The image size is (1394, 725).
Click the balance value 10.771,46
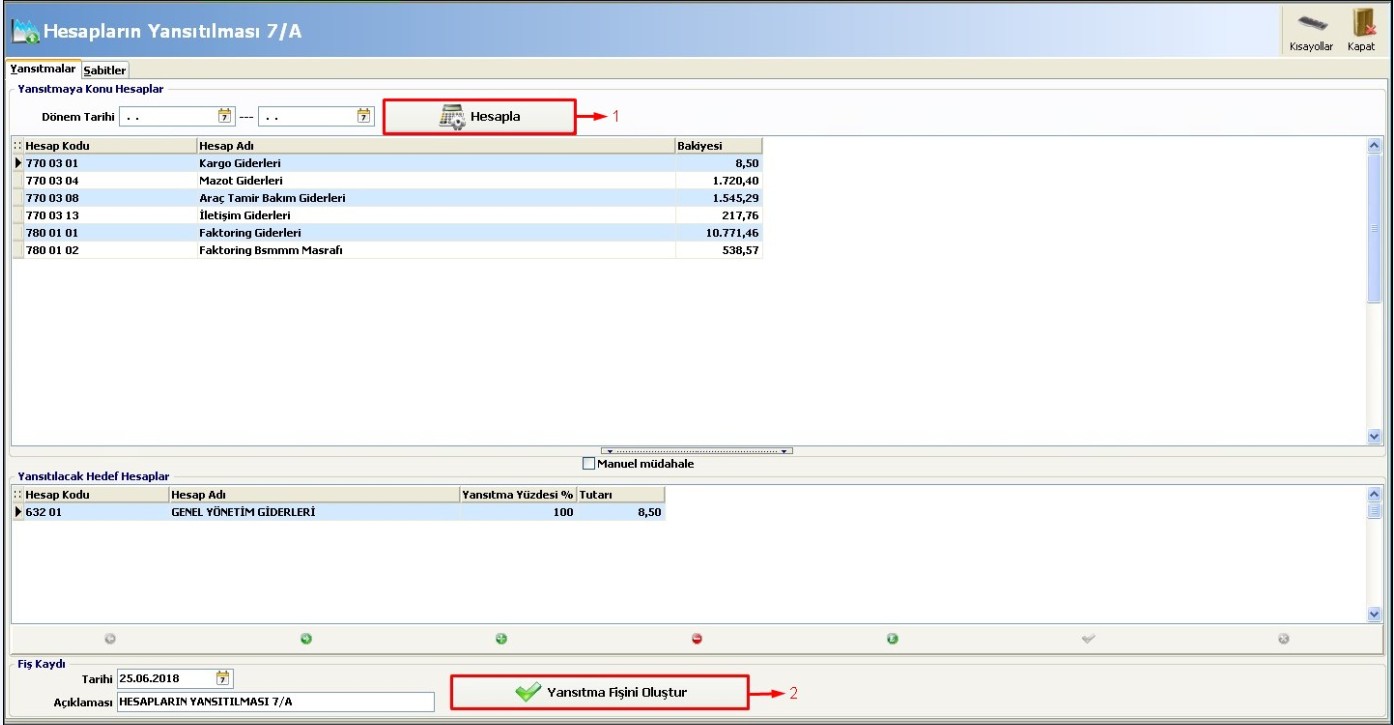pos(732,233)
